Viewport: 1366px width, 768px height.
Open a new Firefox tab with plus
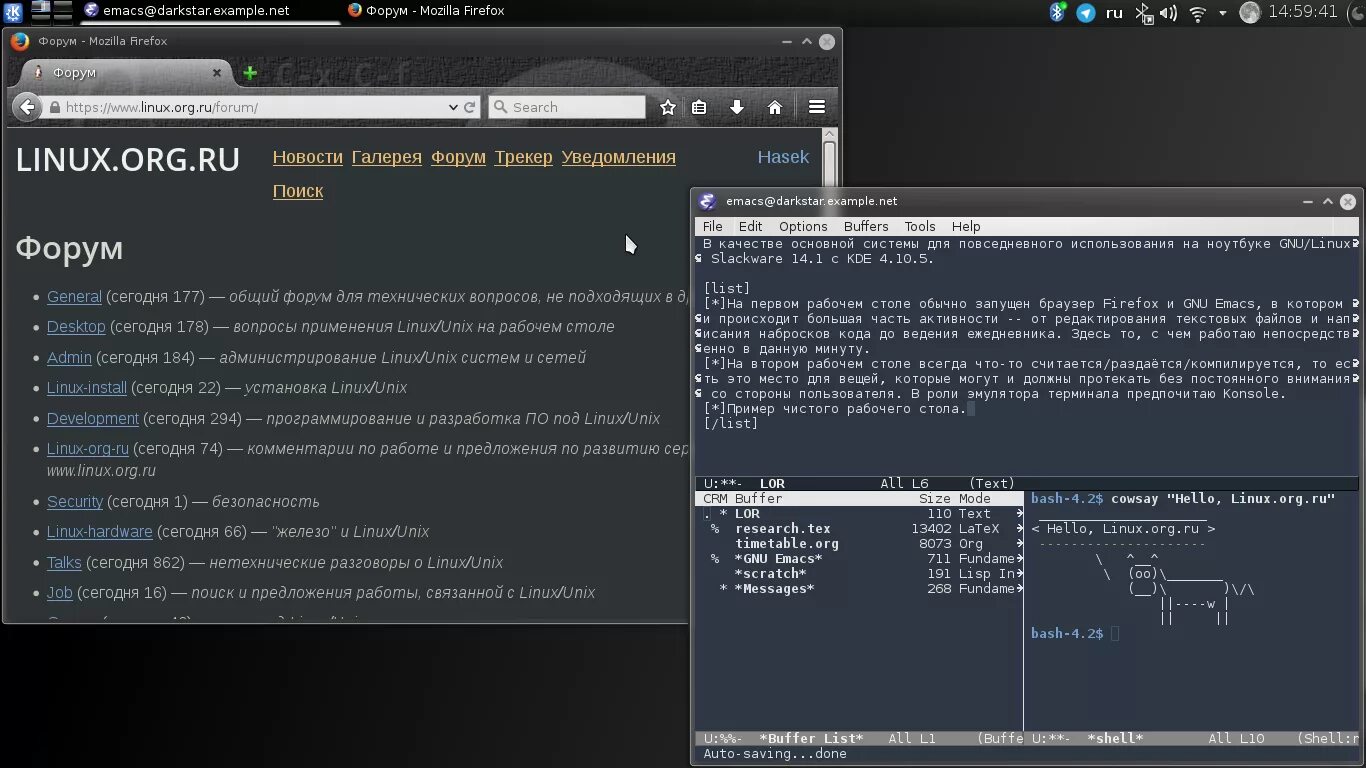click(250, 72)
